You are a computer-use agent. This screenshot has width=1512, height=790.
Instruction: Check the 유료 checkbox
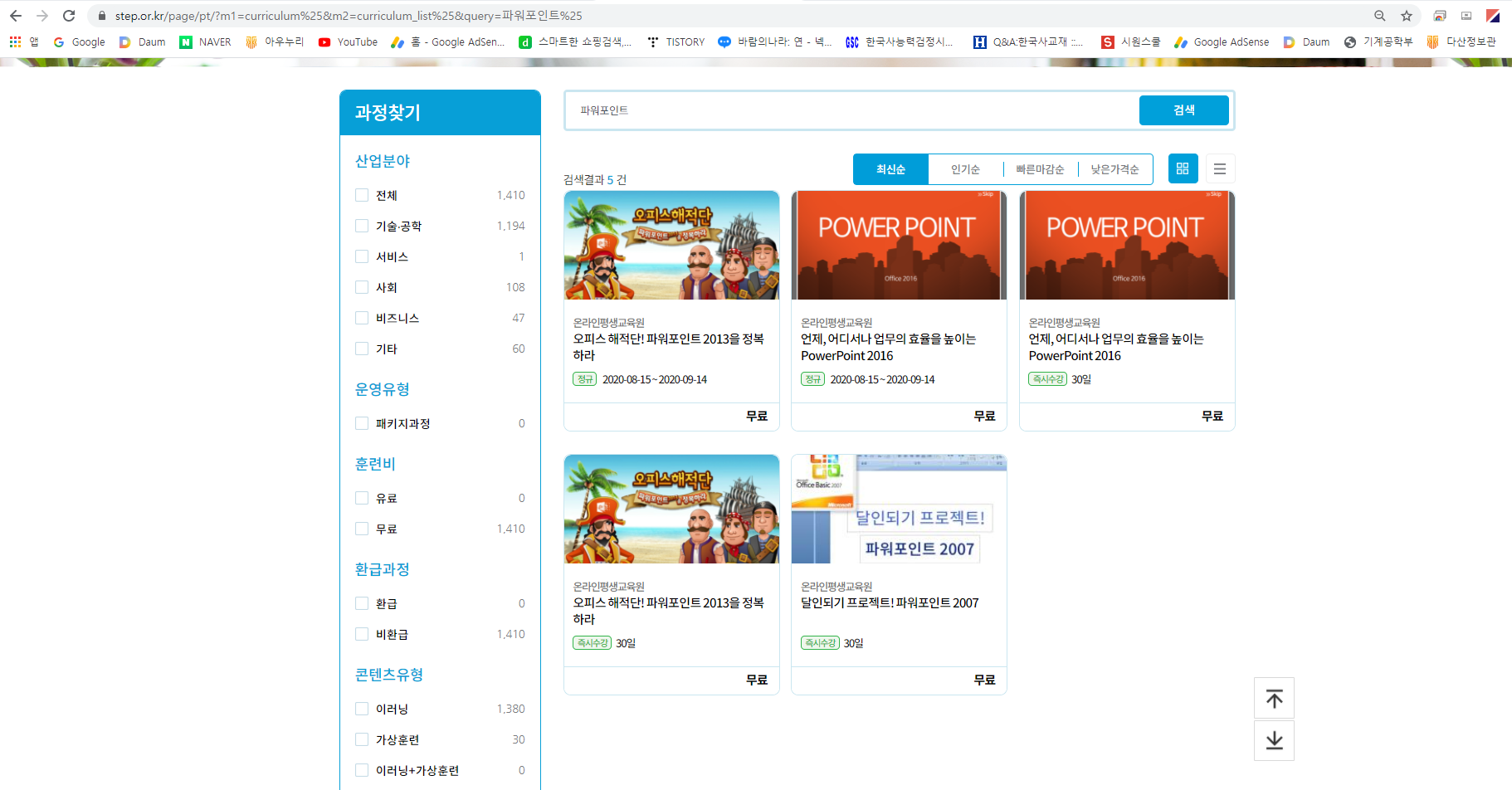(x=362, y=498)
